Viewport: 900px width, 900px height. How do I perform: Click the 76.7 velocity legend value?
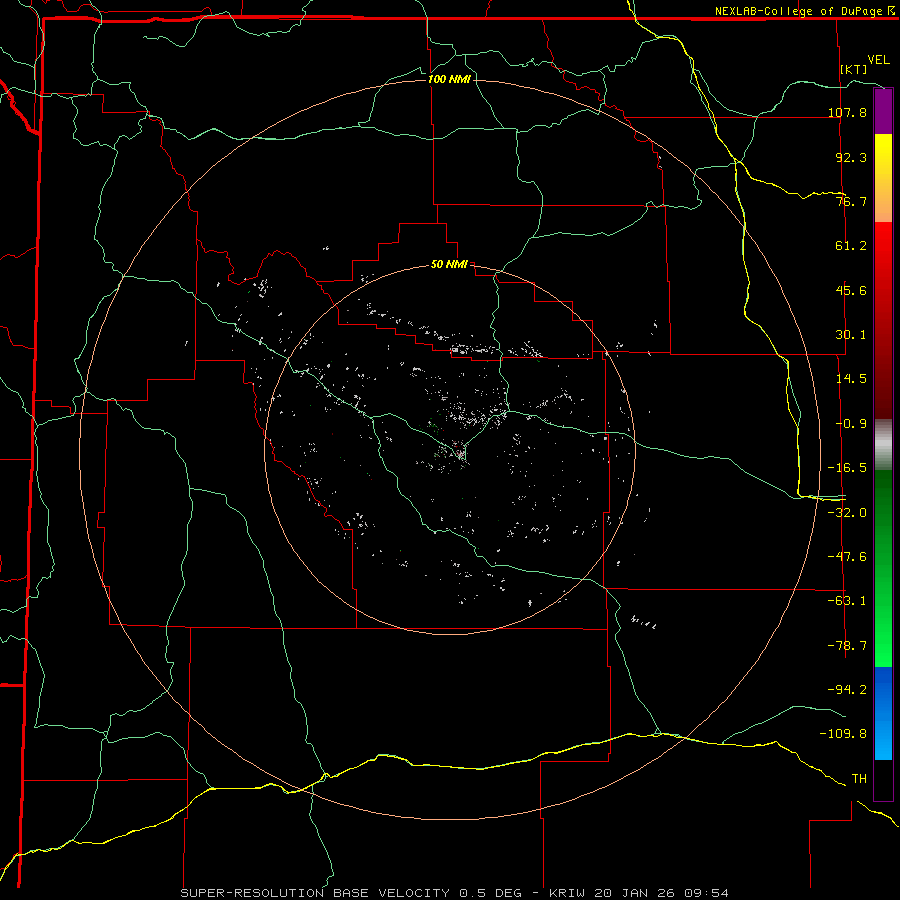point(851,201)
